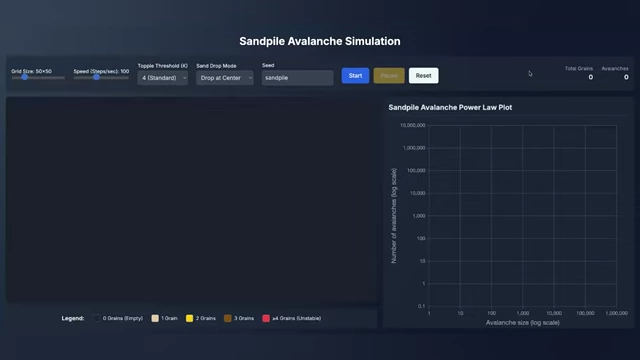
Task: Click the Grid Size: 50×50 label
Action: click(x=31, y=71)
